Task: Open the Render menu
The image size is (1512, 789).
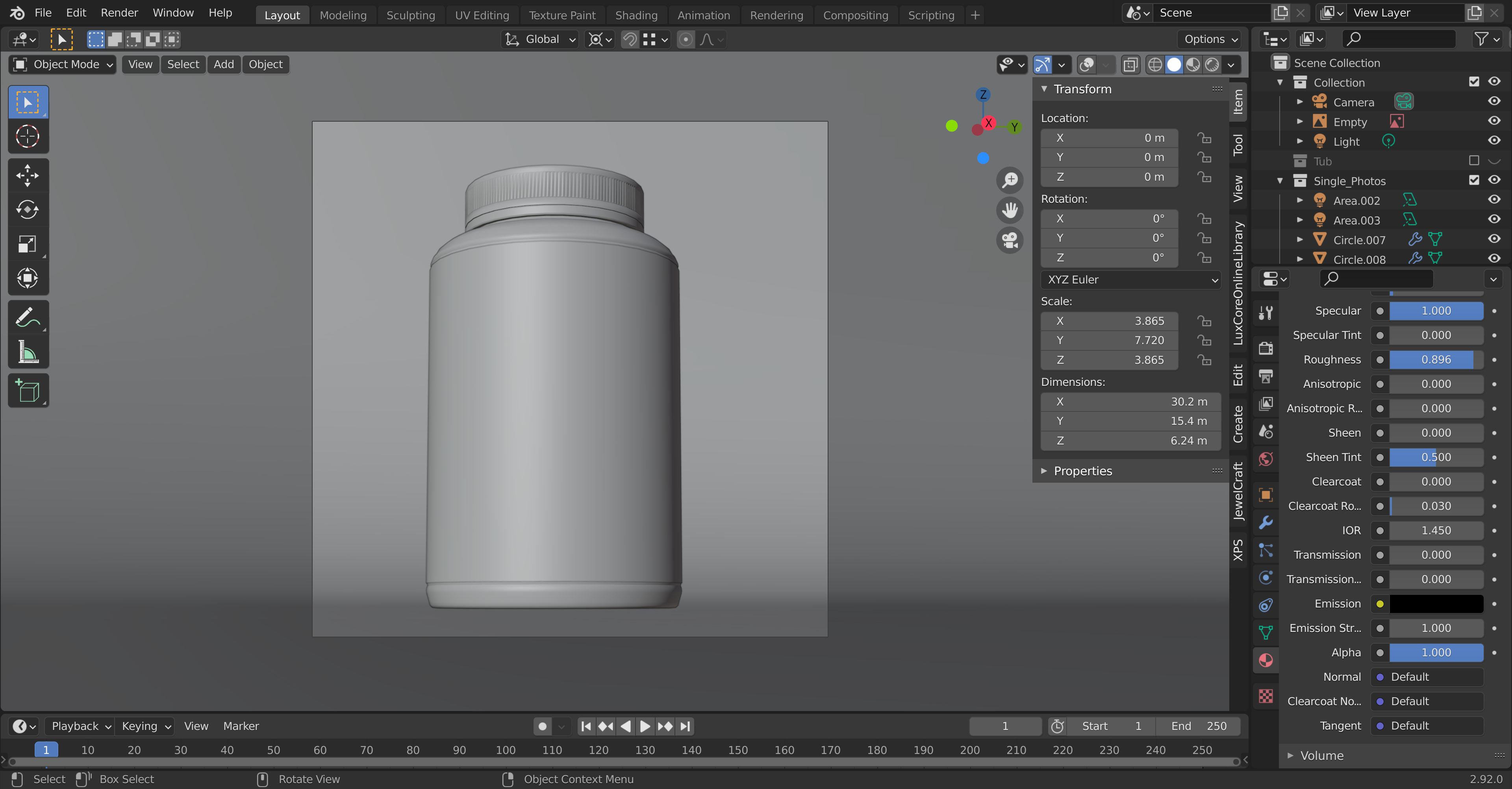Action: click(x=119, y=13)
